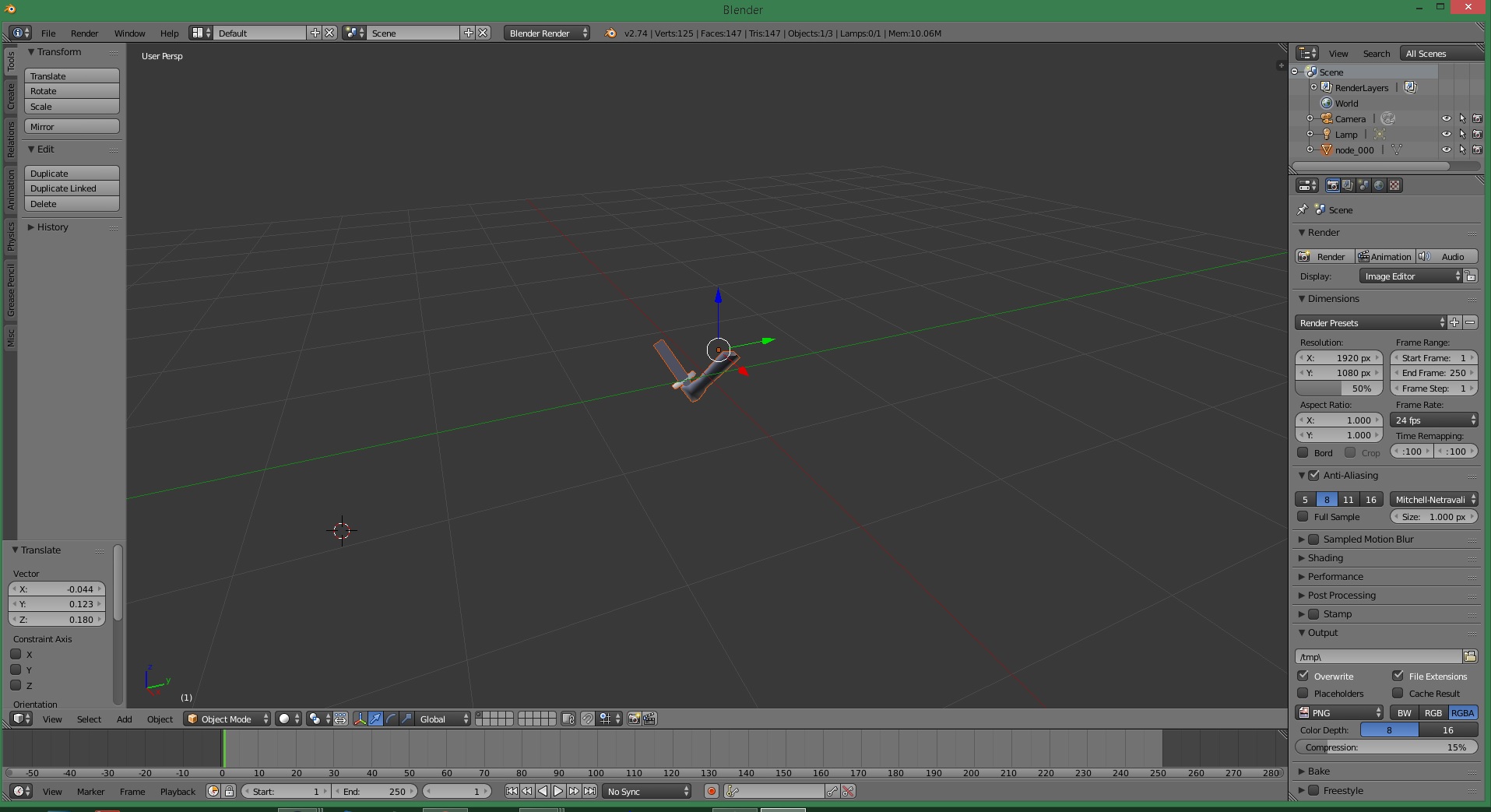The width and height of the screenshot is (1491, 812).
Task: Adjust the Compression slider
Action: (x=1386, y=747)
